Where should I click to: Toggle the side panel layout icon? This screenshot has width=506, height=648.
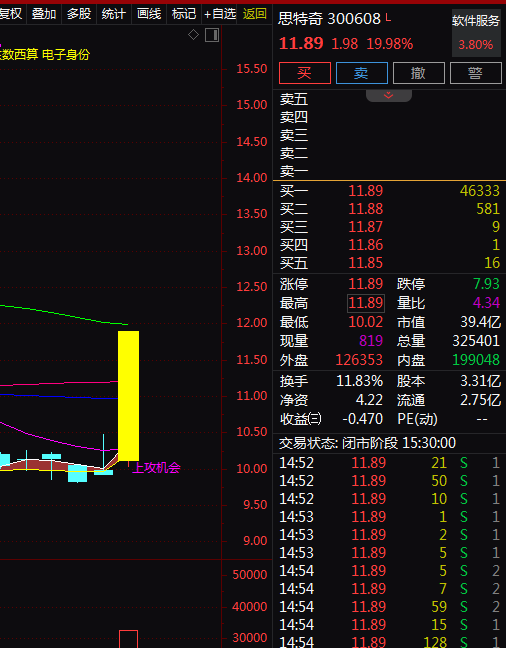(212, 35)
